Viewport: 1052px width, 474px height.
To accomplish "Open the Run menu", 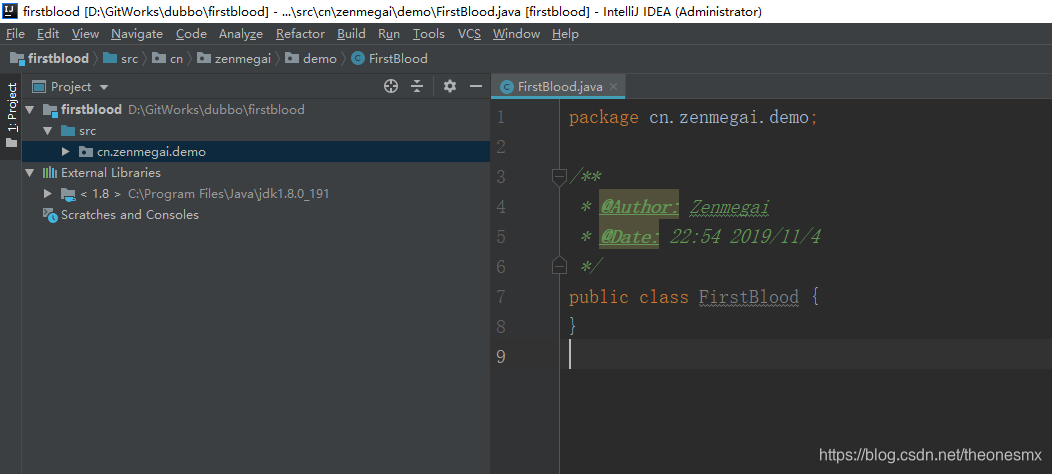I will pyautogui.click(x=388, y=34).
